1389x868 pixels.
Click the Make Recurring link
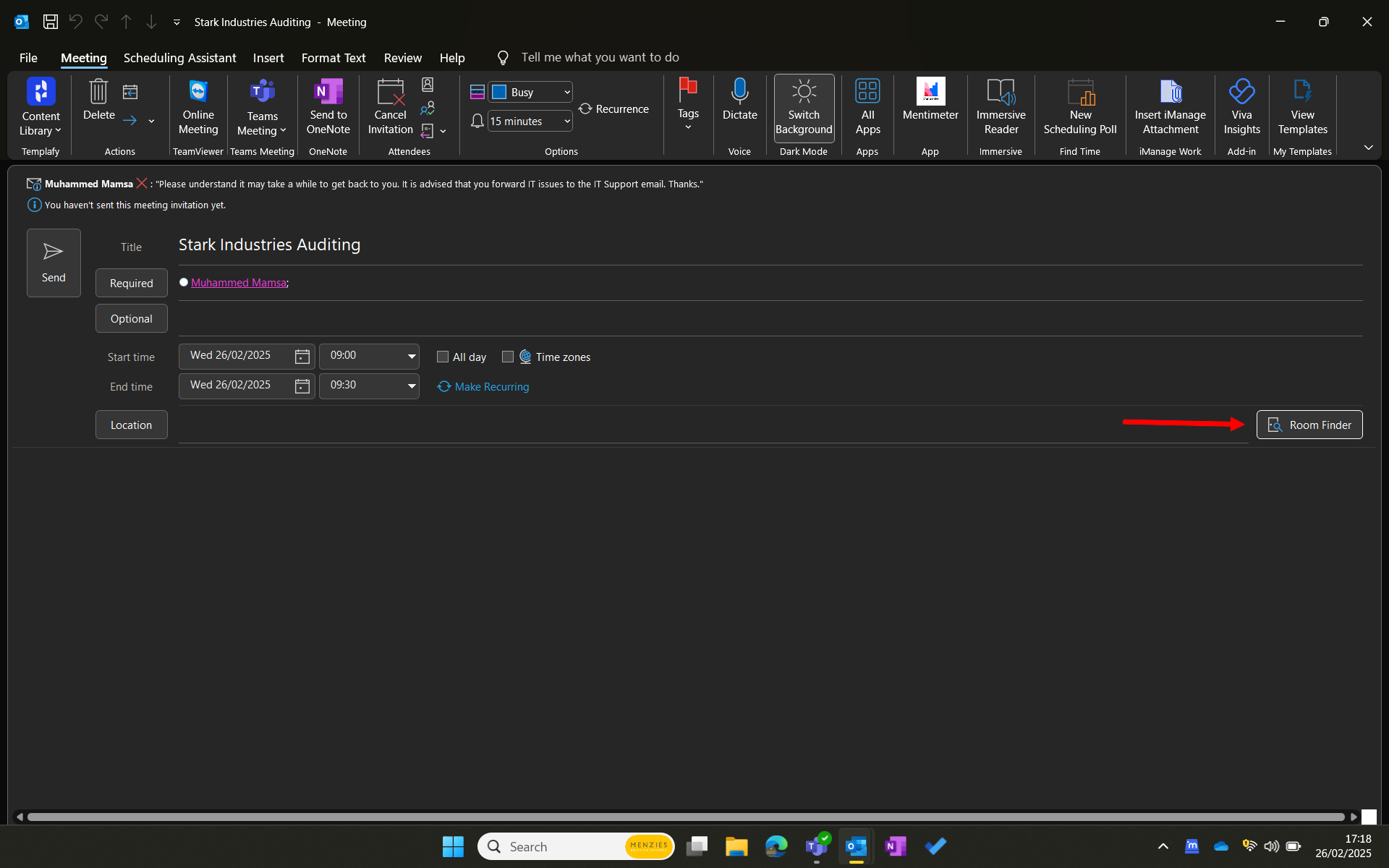pyautogui.click(x=491, y=387)
